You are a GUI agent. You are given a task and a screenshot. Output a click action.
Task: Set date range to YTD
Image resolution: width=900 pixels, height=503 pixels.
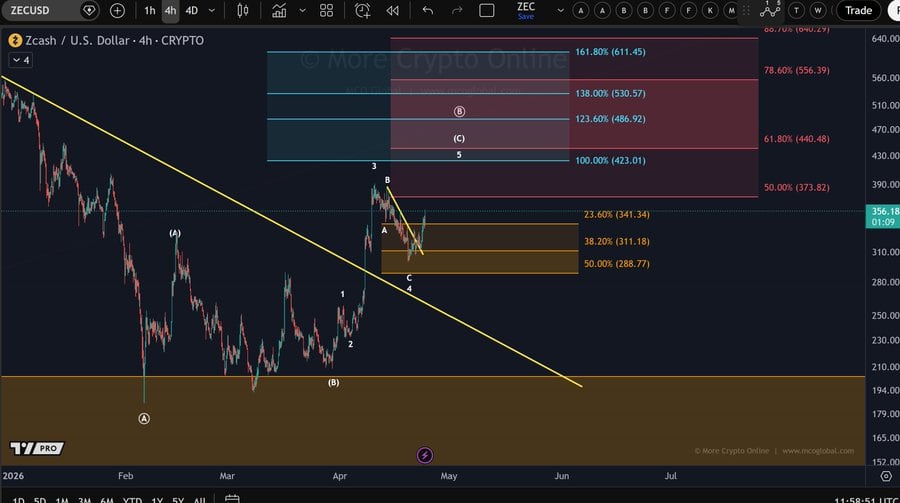point(133,500)
